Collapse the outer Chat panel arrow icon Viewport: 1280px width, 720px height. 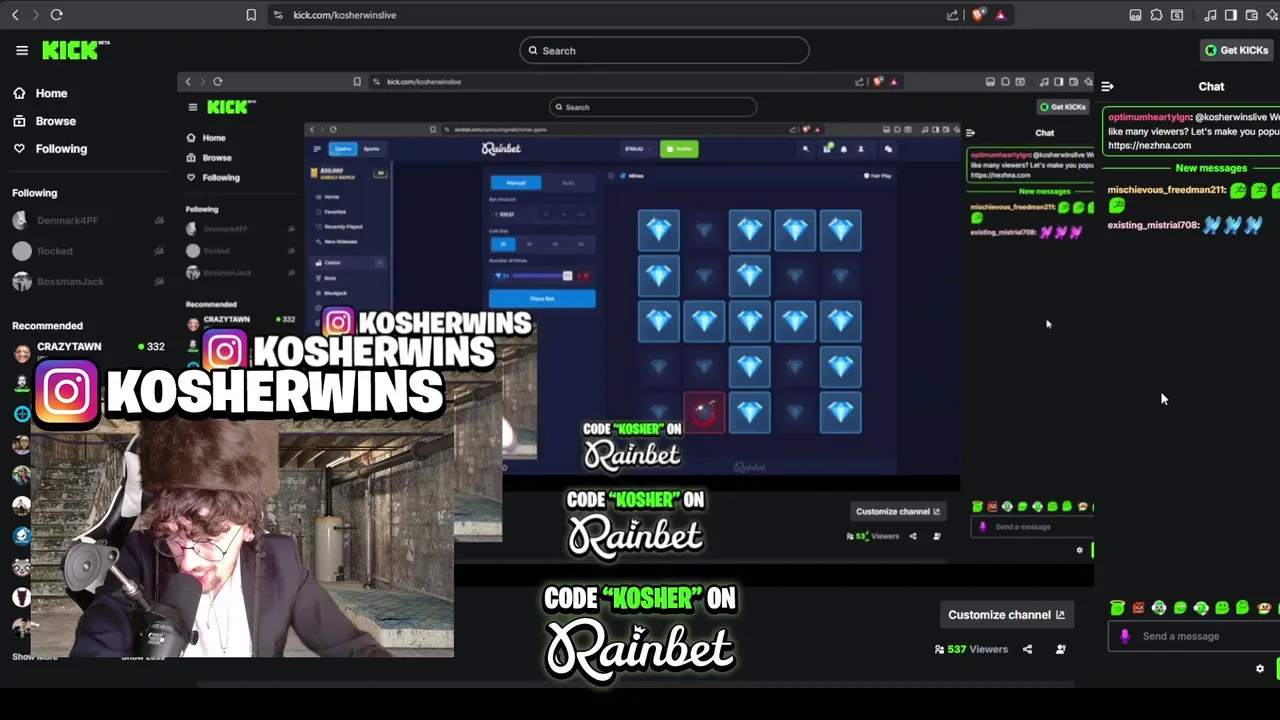[x=1107, y=87]
